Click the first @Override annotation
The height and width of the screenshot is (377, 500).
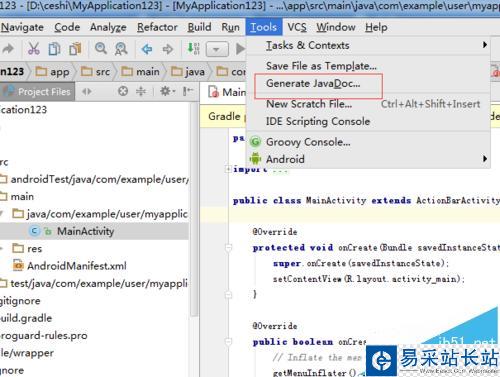click(275, 232)
